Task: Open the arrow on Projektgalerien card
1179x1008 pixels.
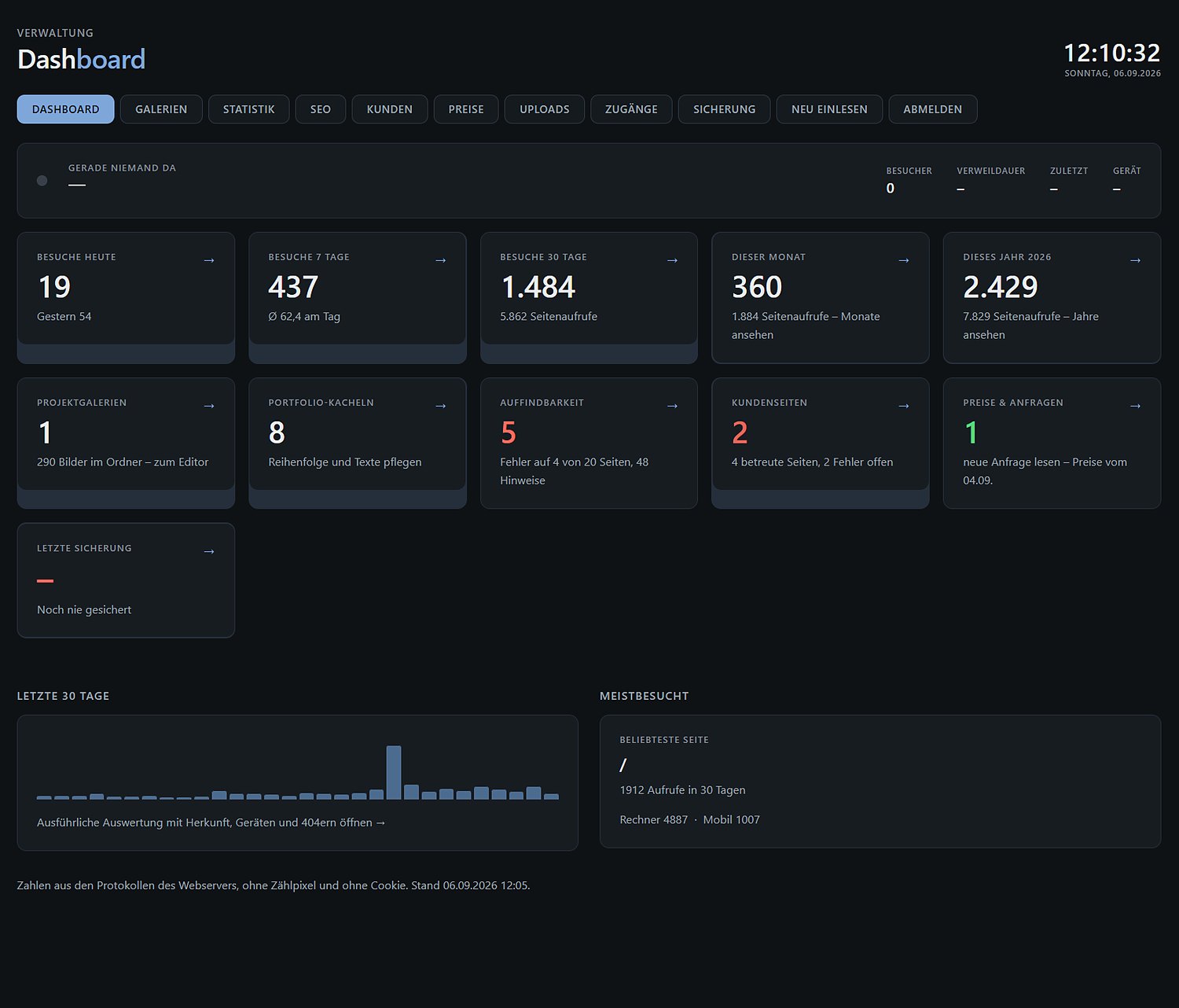Action: 209,406
